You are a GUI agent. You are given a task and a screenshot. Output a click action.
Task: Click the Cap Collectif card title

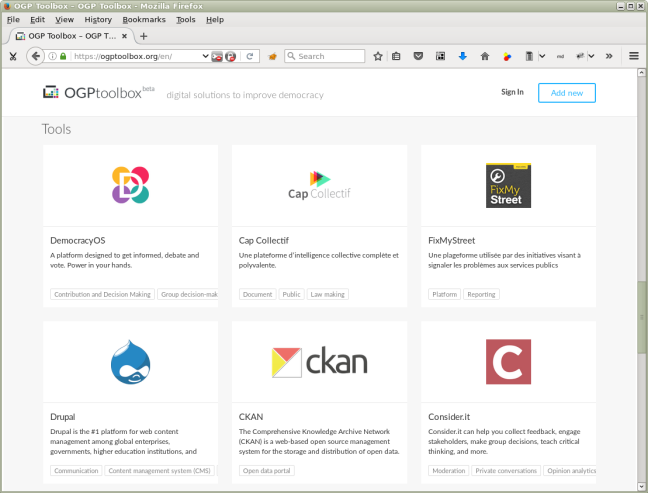(264, 241)
